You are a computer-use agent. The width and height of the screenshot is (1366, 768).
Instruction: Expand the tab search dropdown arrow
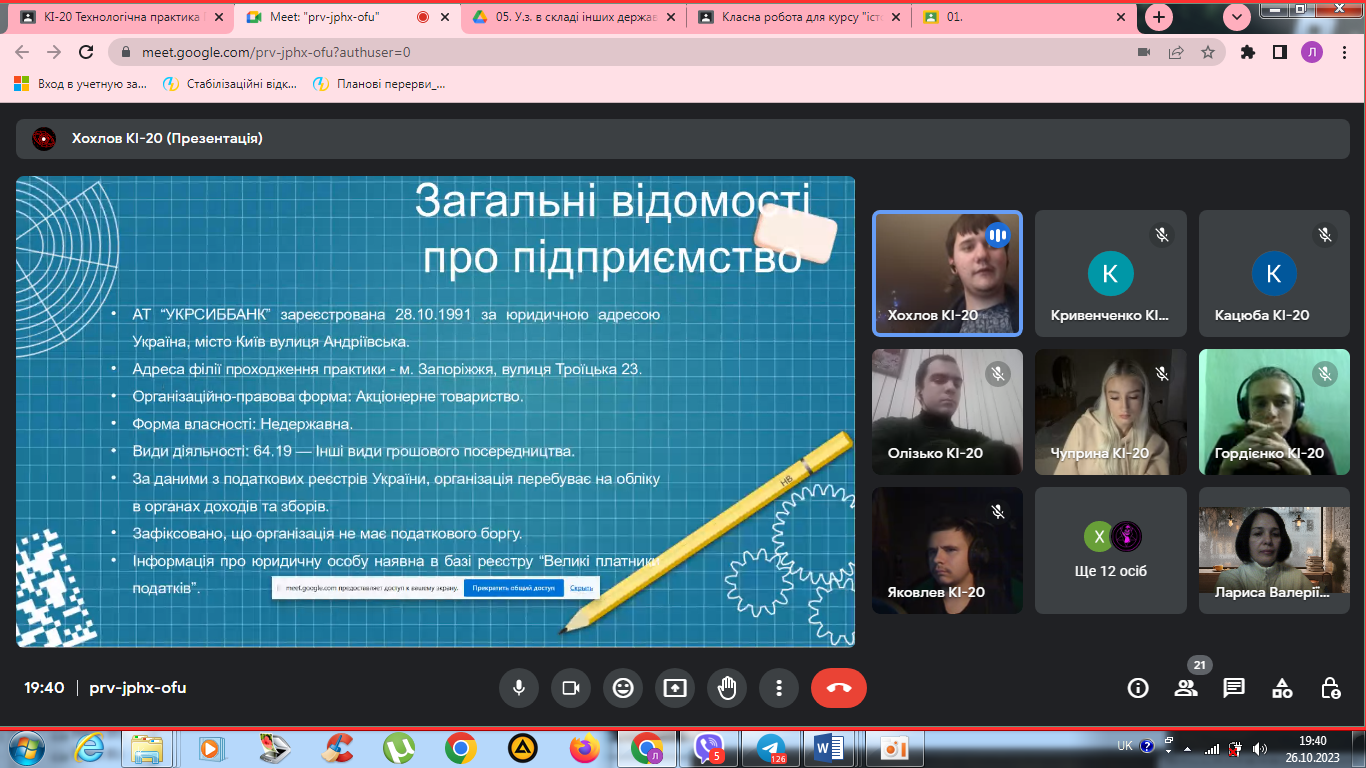1238,17
